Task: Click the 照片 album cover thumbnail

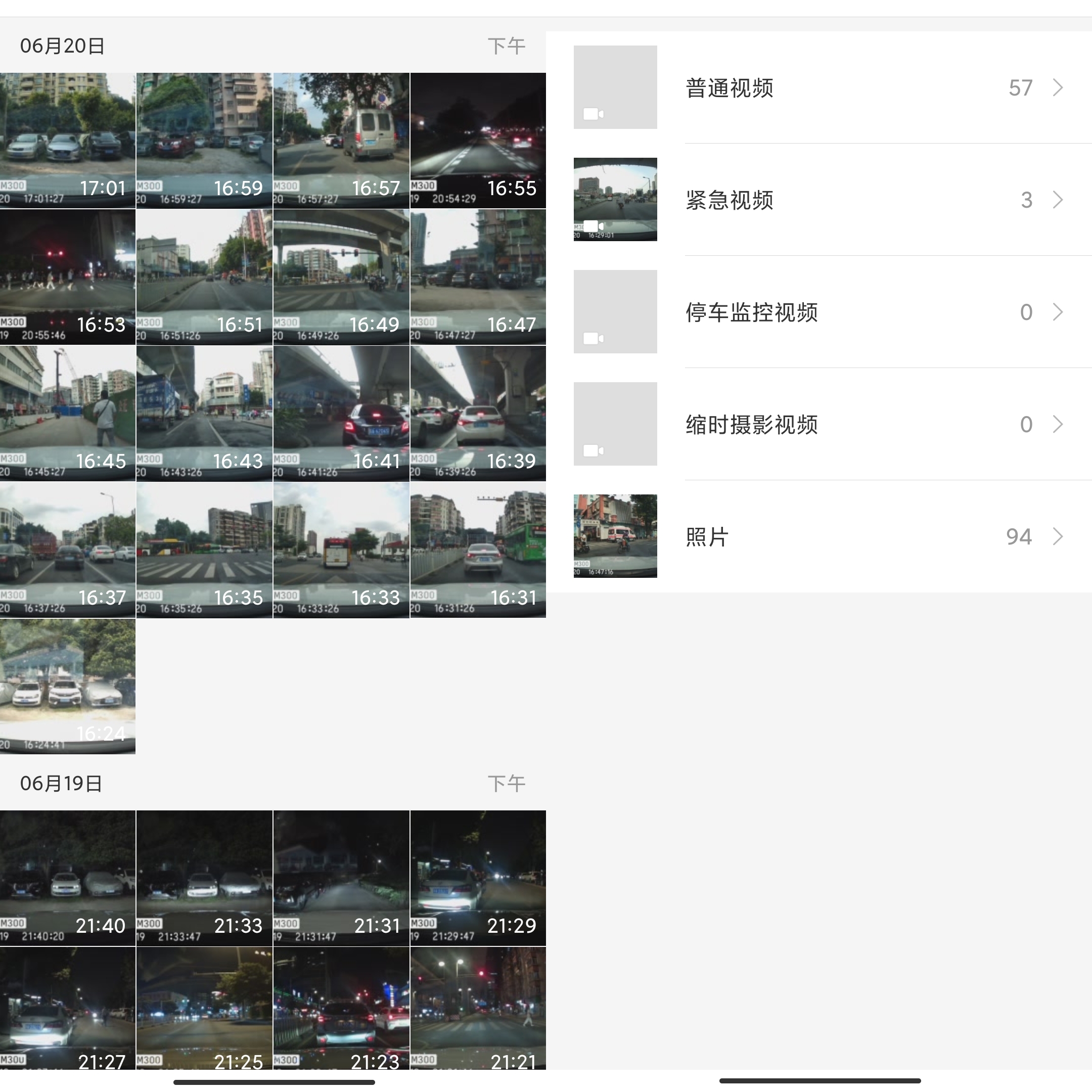Action: [615, 536]
